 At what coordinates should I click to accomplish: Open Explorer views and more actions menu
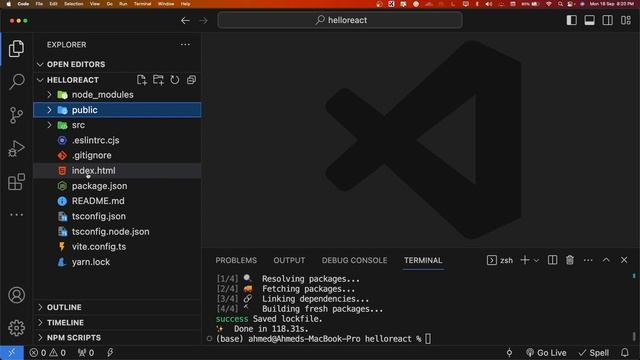point(185,44)
